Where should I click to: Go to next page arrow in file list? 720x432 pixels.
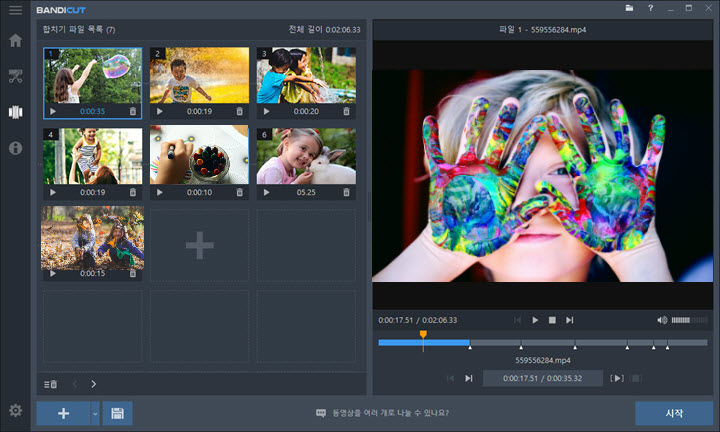[x=94, y=384]
